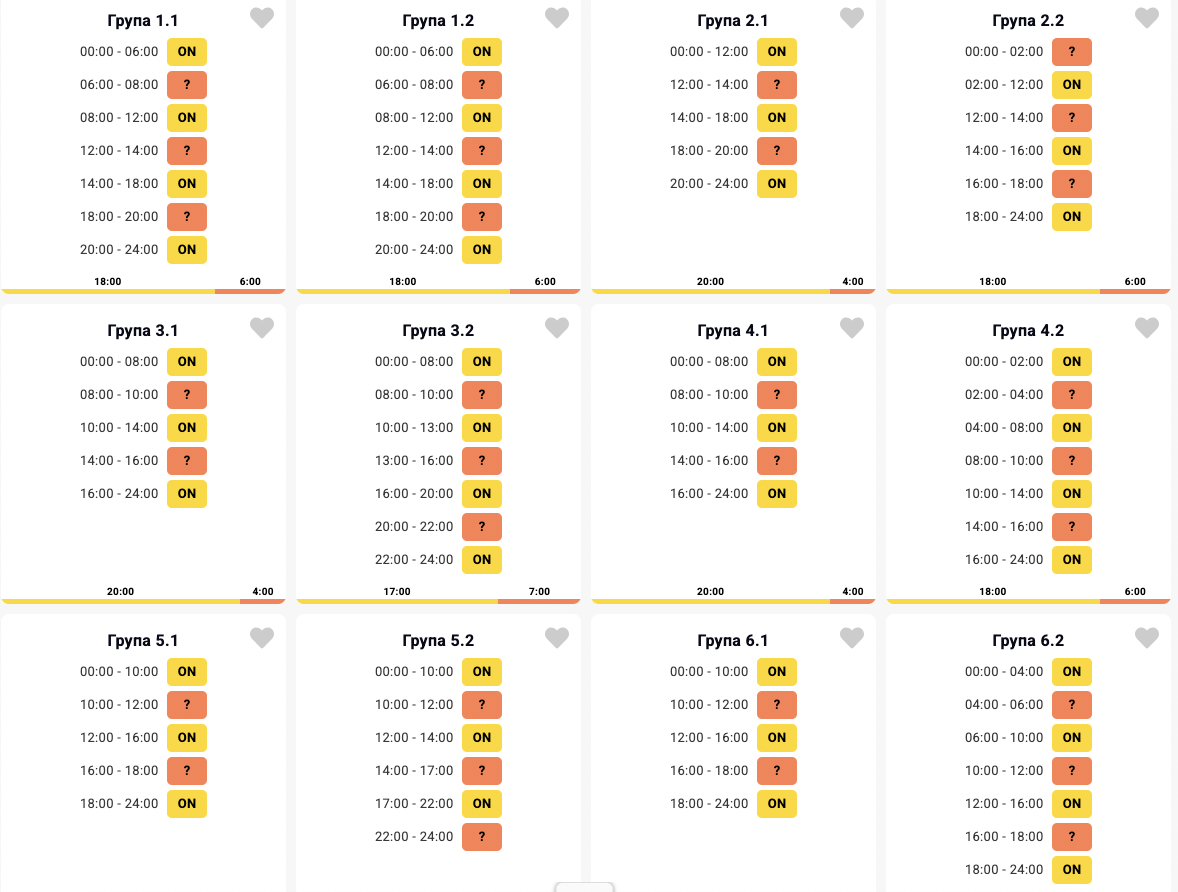Toggle favorite heart for Група 6.2

coord(1146,638)
